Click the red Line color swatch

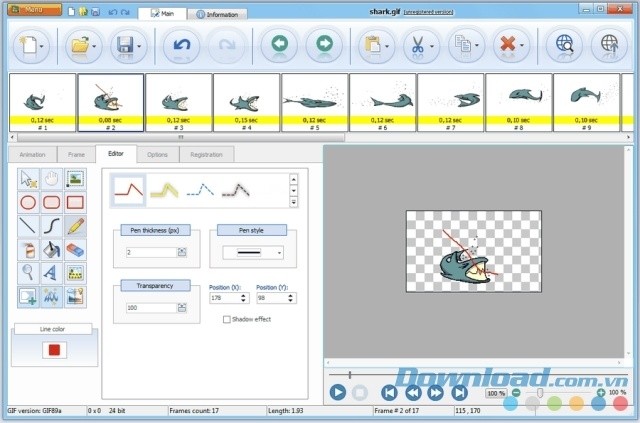54,350
